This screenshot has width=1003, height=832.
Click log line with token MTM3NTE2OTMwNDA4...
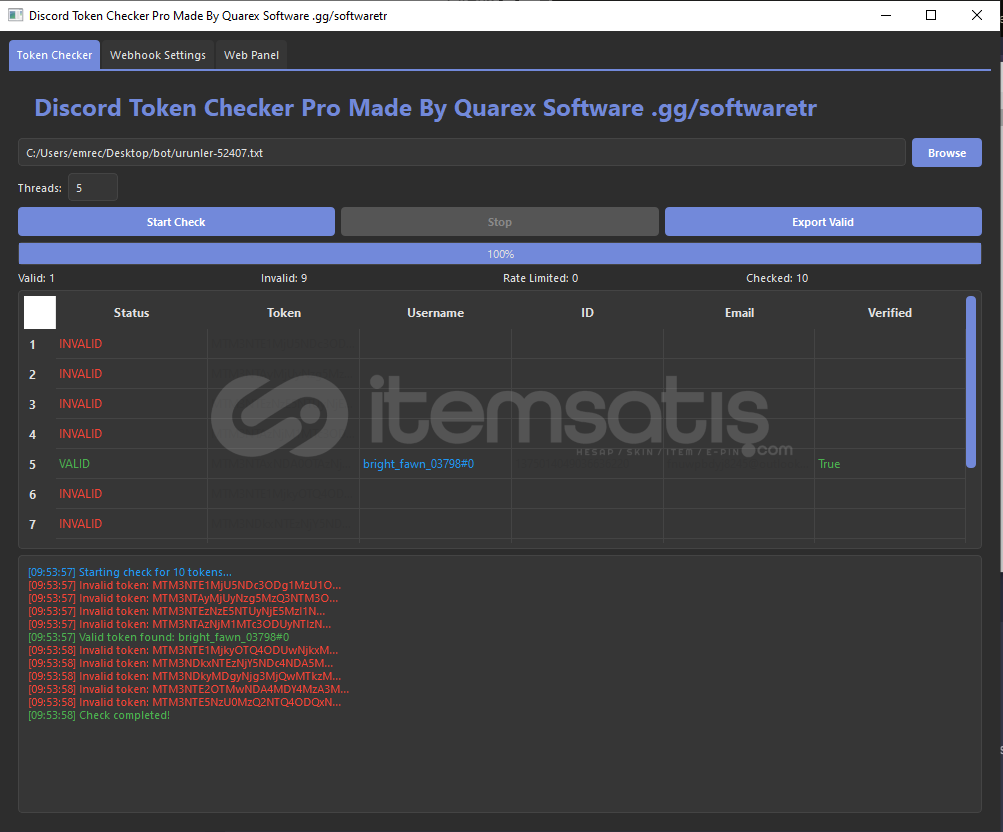pos(189,689)
